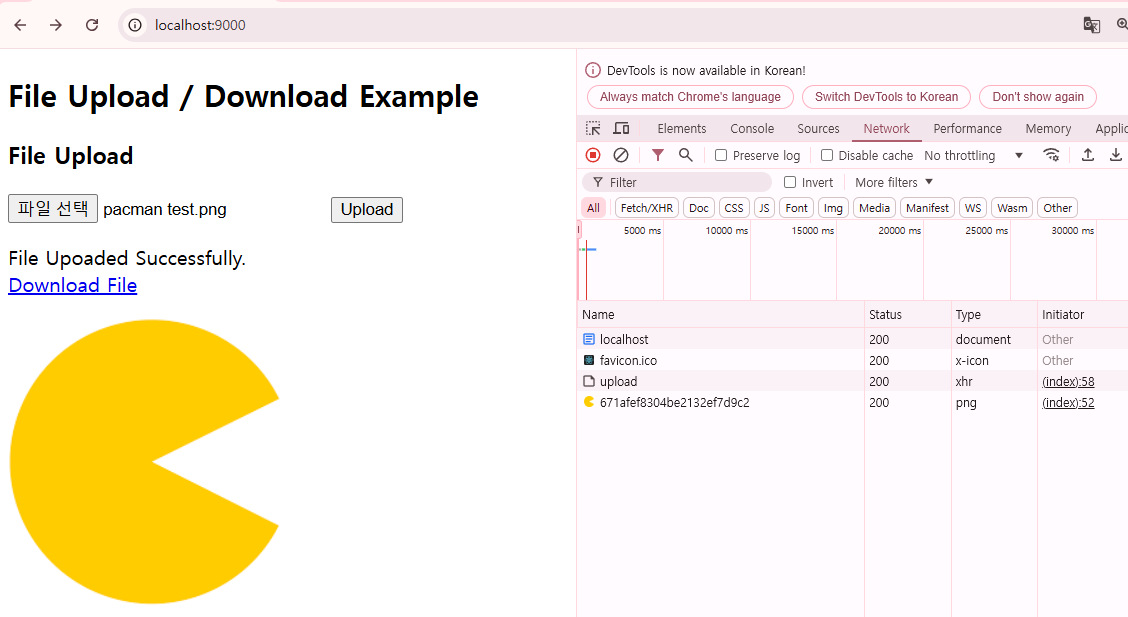Switch to the Console tab

coord(752,129)
